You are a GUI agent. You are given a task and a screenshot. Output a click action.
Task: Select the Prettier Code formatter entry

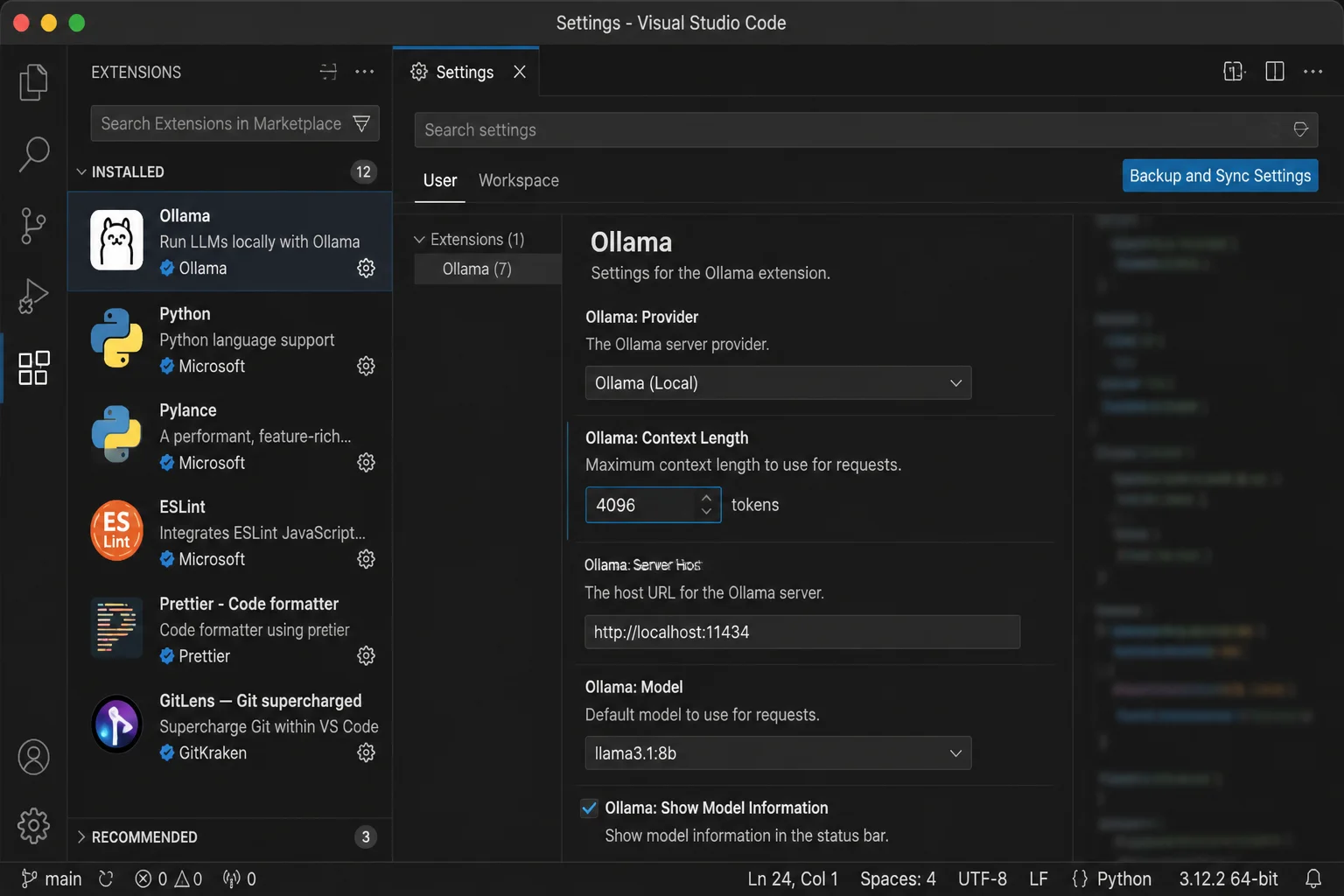pos(229,629)
